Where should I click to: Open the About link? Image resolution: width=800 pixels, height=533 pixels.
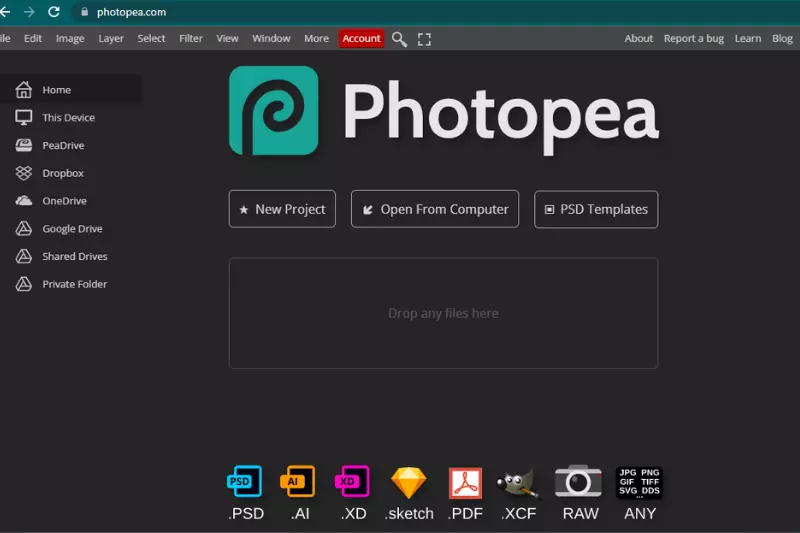point(638,38)
